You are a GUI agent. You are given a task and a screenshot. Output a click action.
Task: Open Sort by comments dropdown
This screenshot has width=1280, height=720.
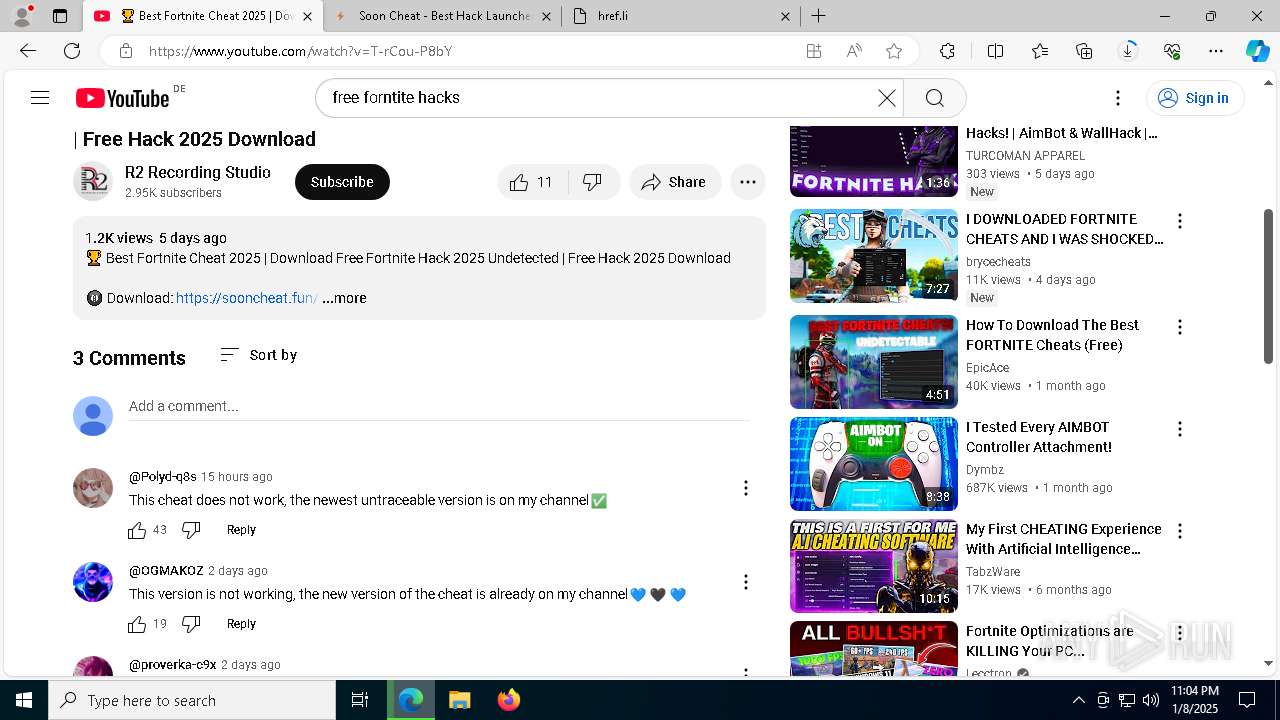(x=259, y=355)
